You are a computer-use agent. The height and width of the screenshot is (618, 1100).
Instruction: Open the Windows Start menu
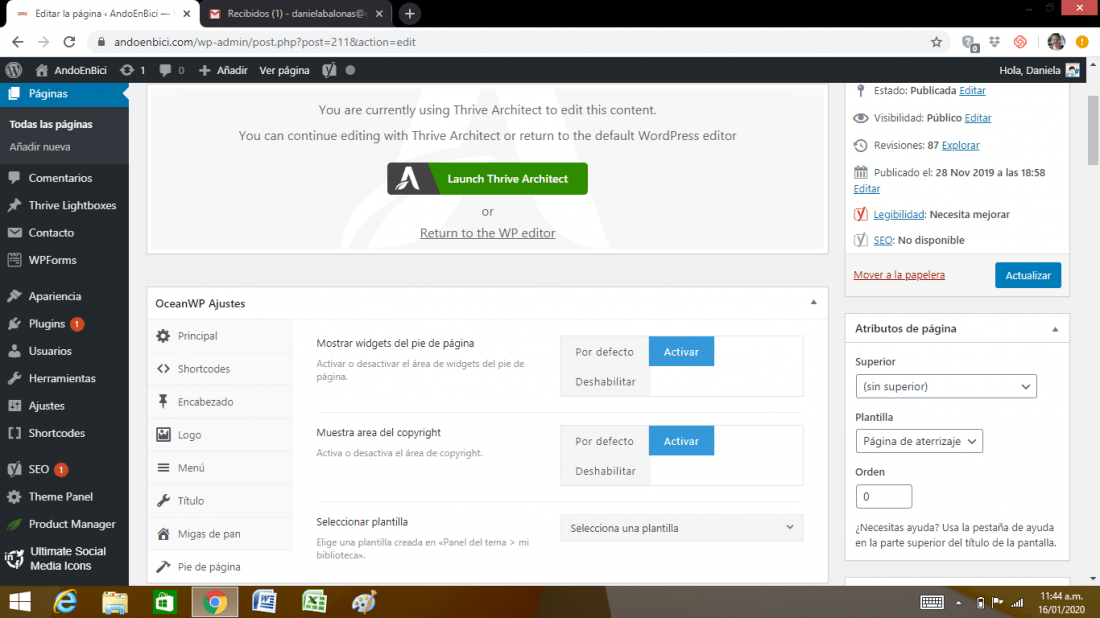[20, 602]
